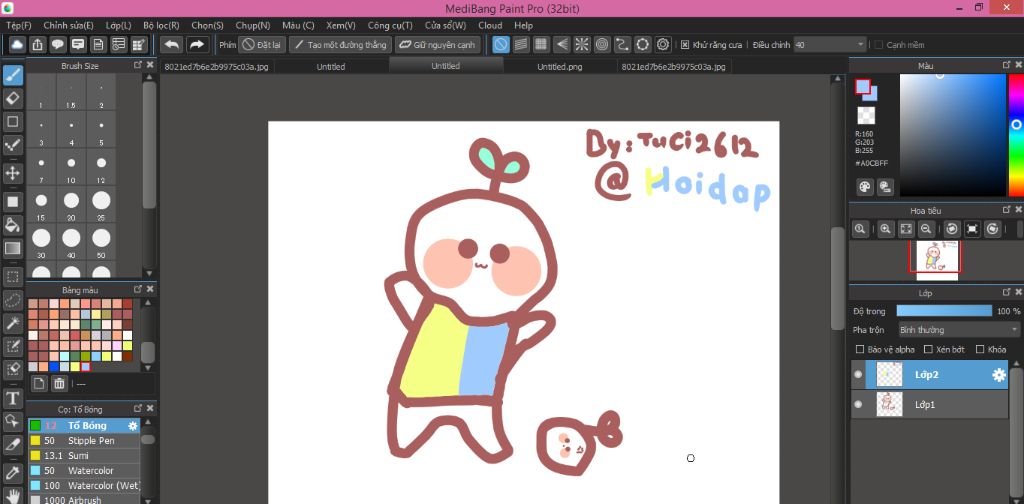The height and width of the screenshot is (504, 1024).
Task: Enable radial snap
Action: coord(581,44)
